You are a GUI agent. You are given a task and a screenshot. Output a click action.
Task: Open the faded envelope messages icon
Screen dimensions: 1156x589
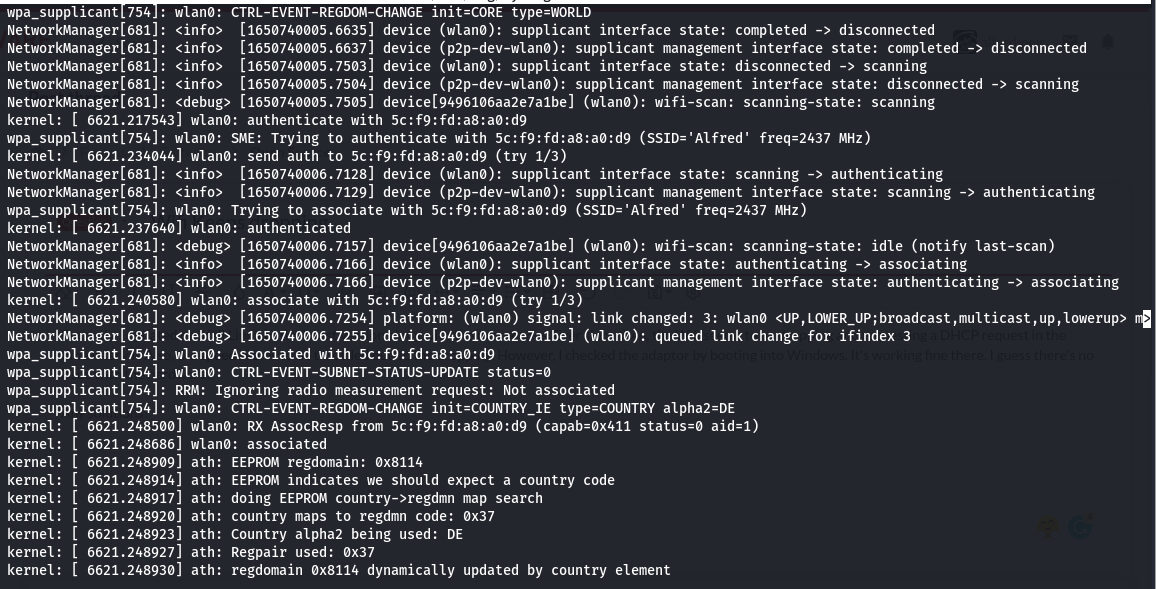coord(1070,41)
